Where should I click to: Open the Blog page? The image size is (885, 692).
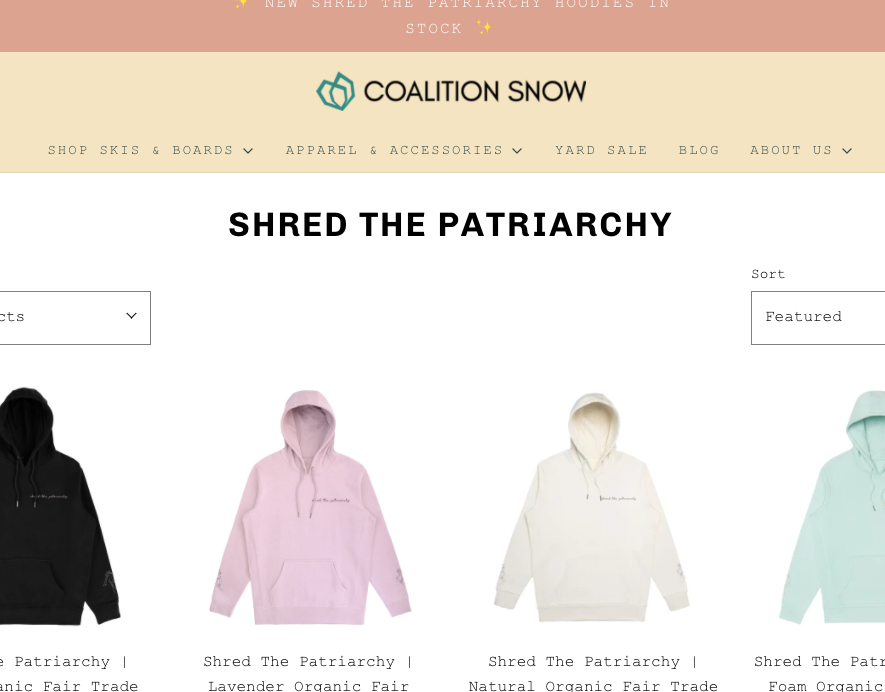point(699,150)
